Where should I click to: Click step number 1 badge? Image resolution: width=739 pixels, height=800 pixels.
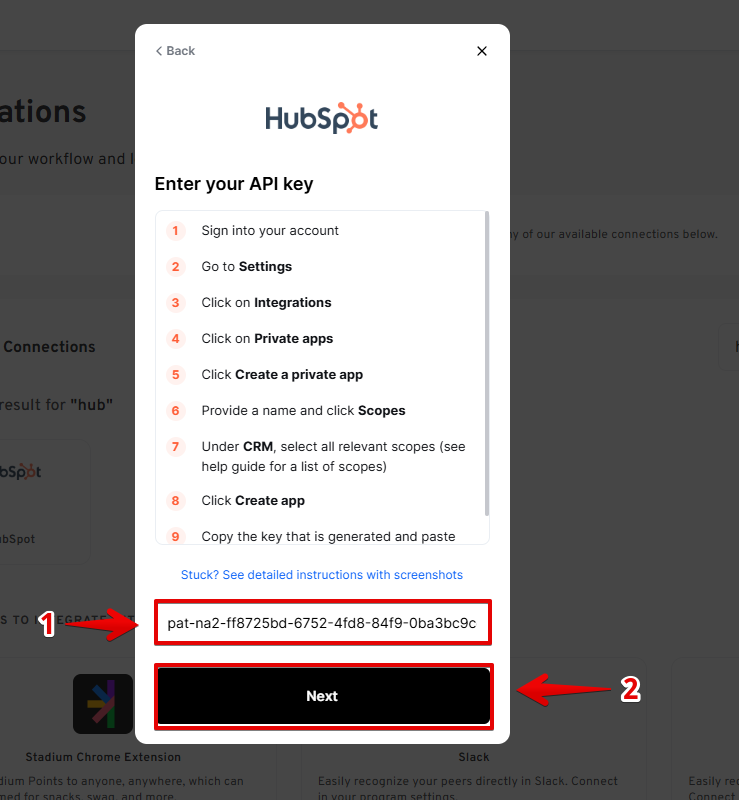point(176,231)
